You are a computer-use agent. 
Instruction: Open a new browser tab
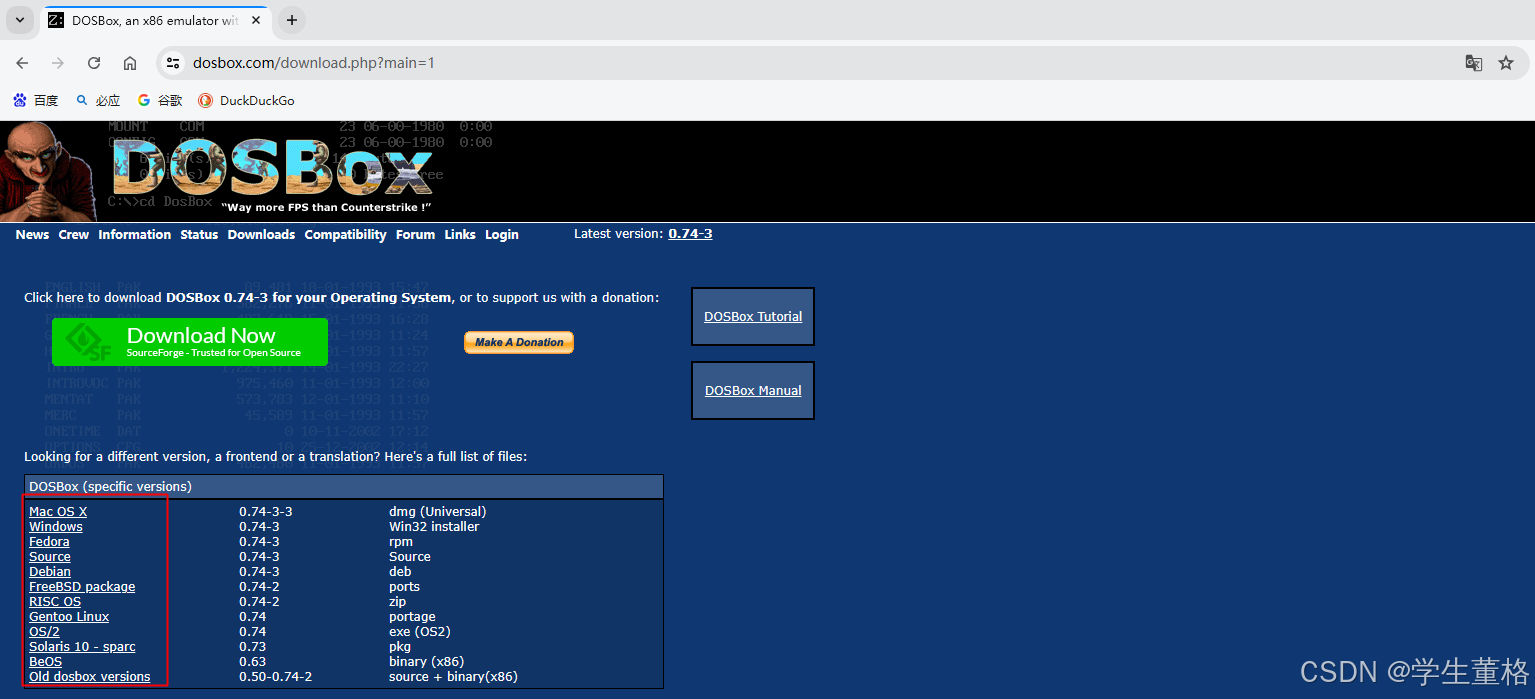[x=292, y=20]
